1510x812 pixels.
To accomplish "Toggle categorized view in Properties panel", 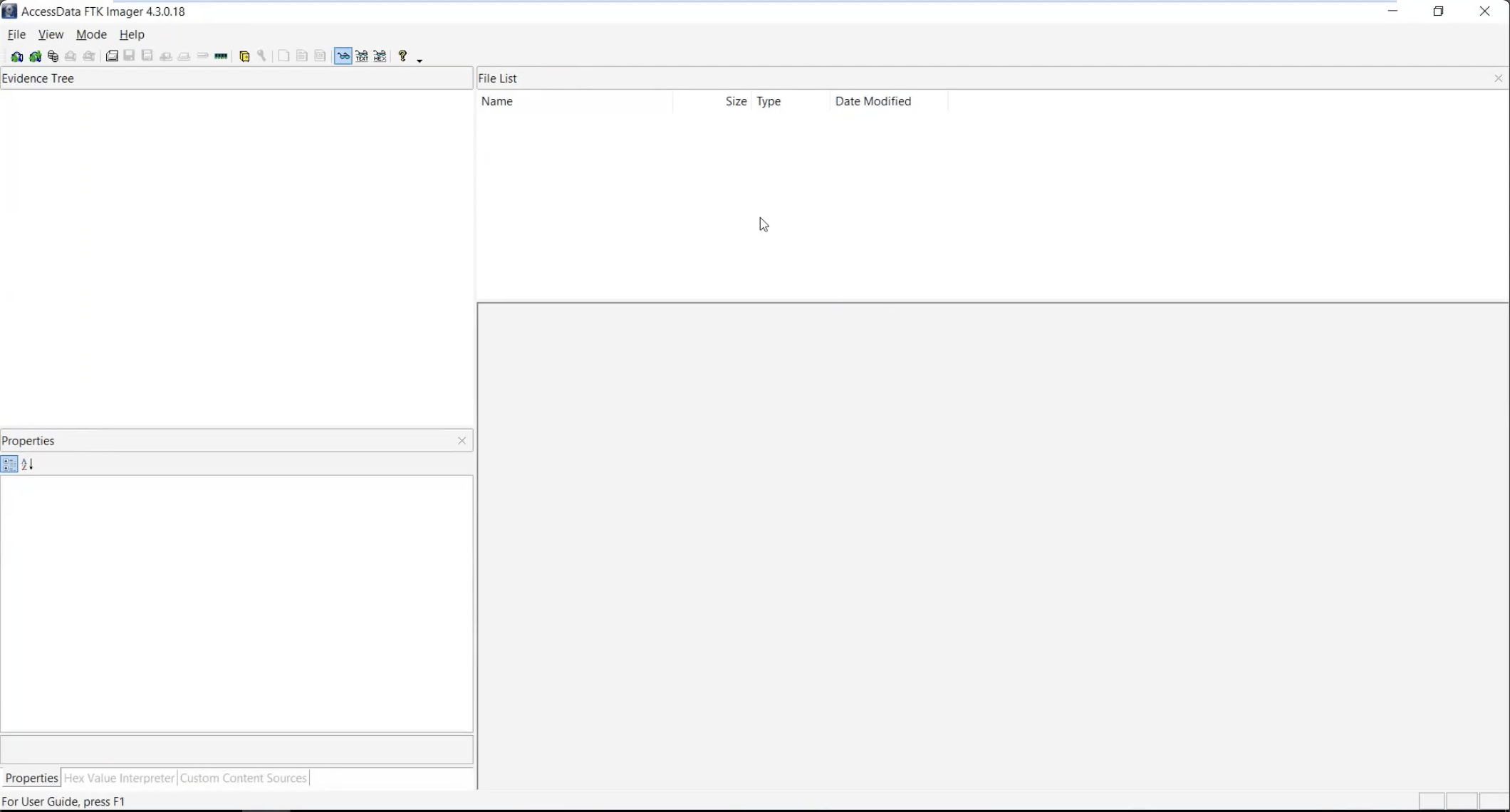I will (9, 464).
